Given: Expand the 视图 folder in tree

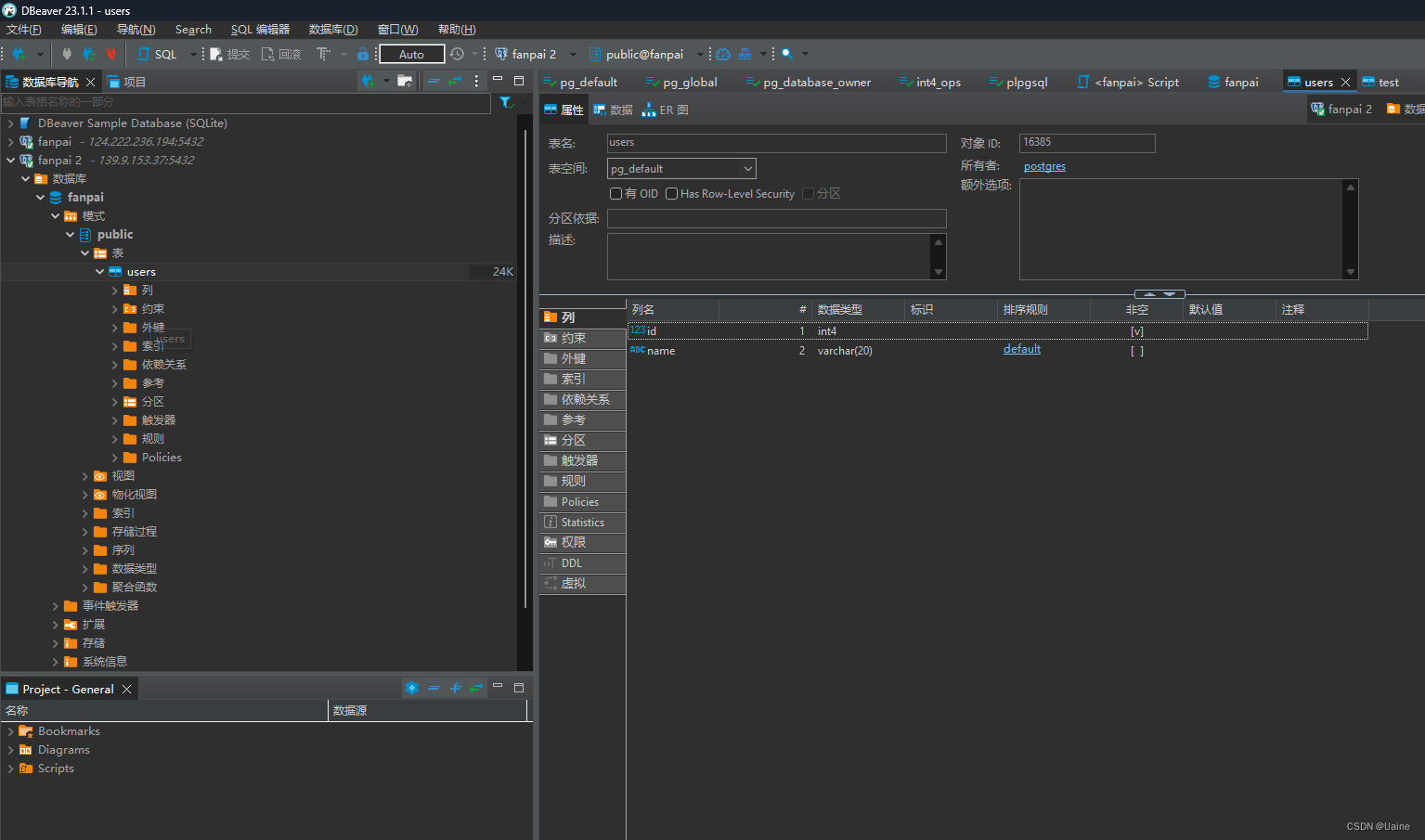Looking at the screenshot, I should (84, 475).
